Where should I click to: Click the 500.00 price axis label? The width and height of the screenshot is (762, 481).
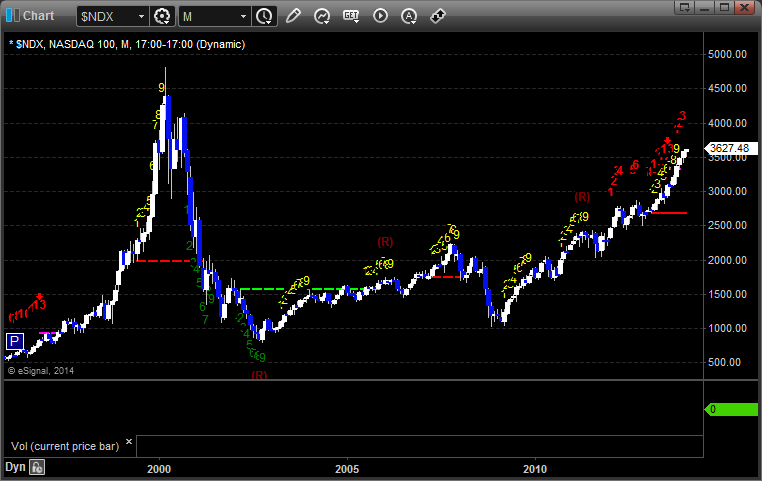(x=727, y=362)
